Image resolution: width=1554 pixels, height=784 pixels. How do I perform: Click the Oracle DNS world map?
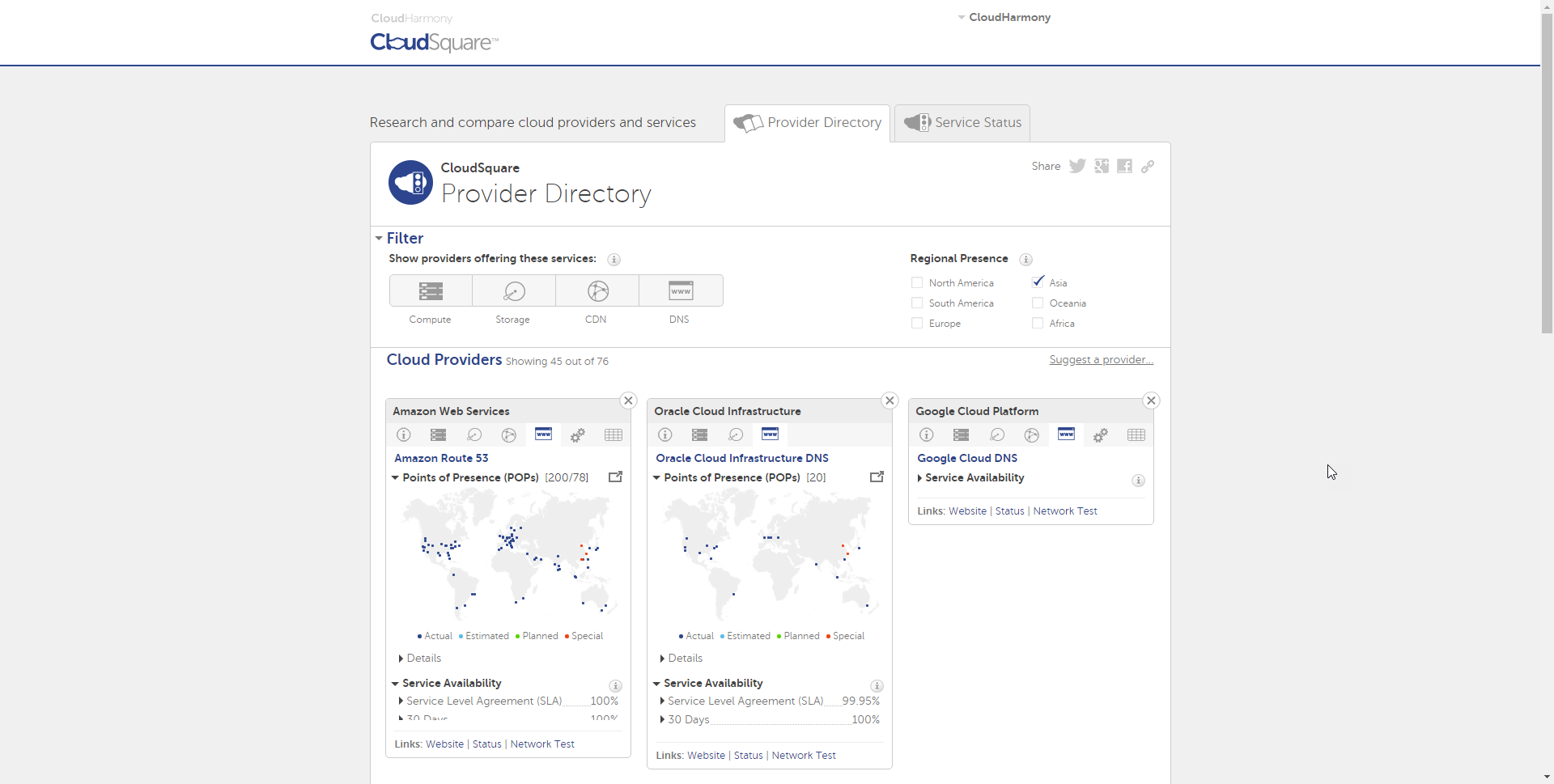tap(770, 555)
